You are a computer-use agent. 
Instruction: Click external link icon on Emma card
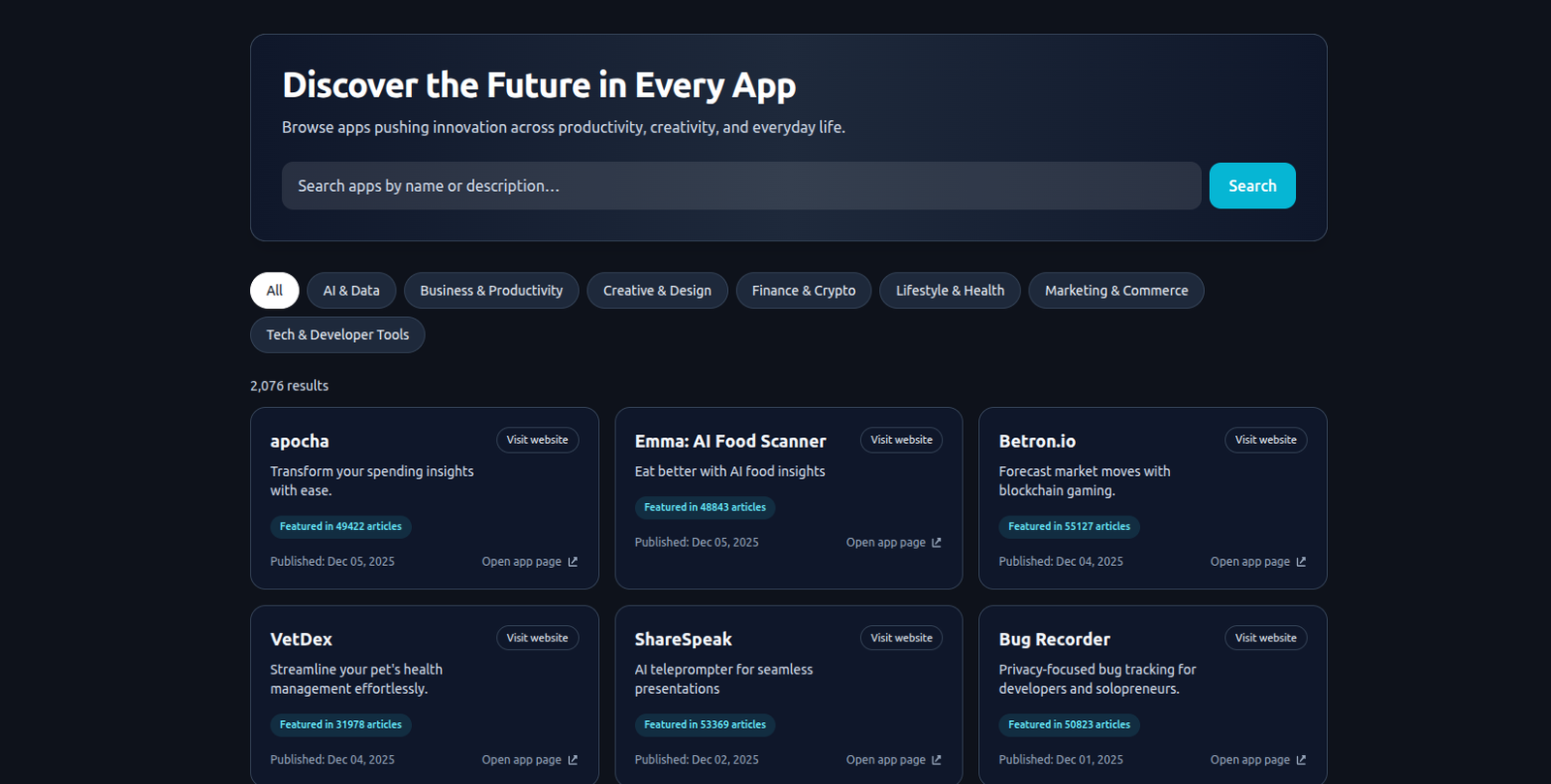point(936,543)
